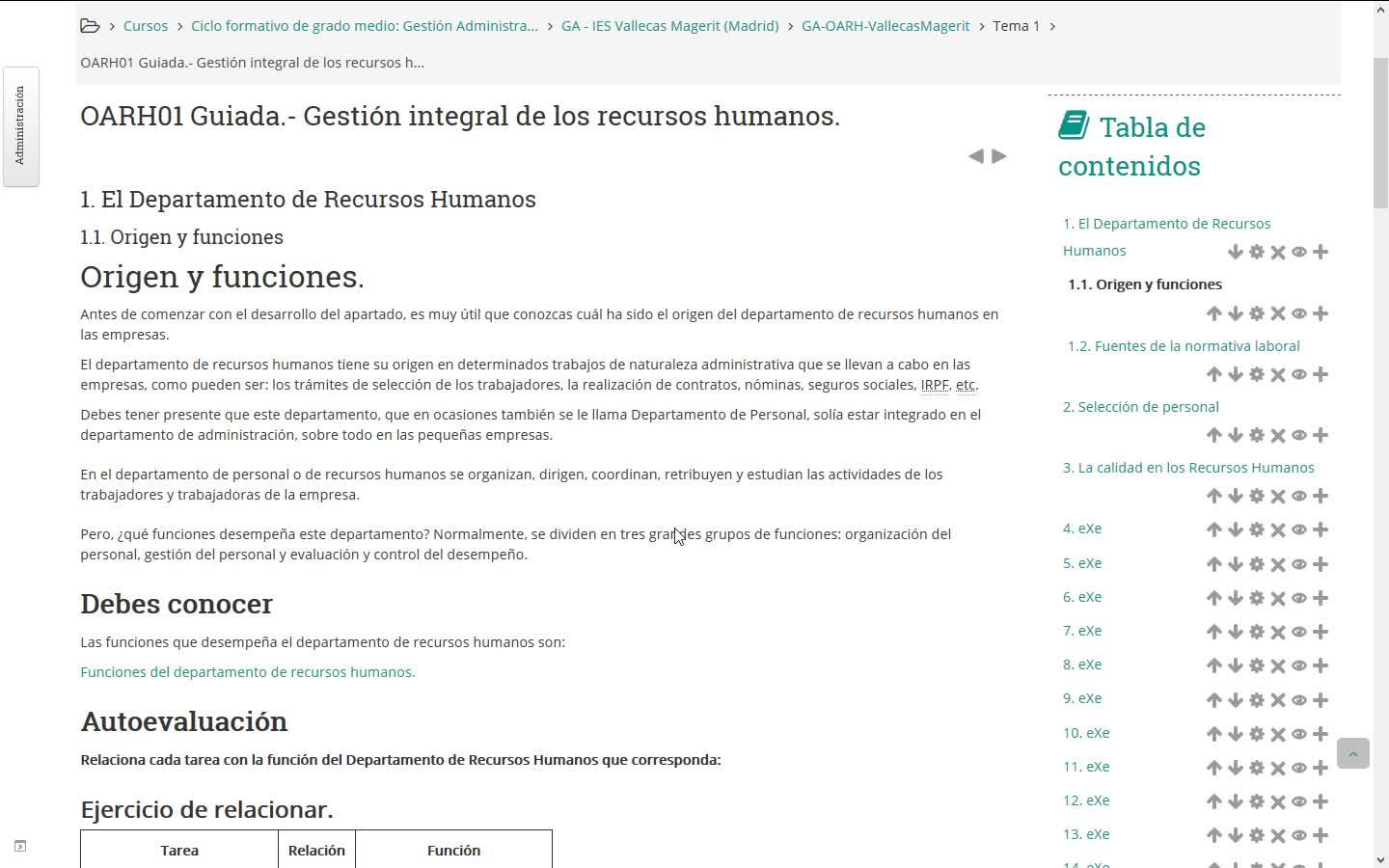This screenshot has width=1389, height=868.
Task: Open Funciones del departamento de recursos humanos link
Action: pos(248,672)
